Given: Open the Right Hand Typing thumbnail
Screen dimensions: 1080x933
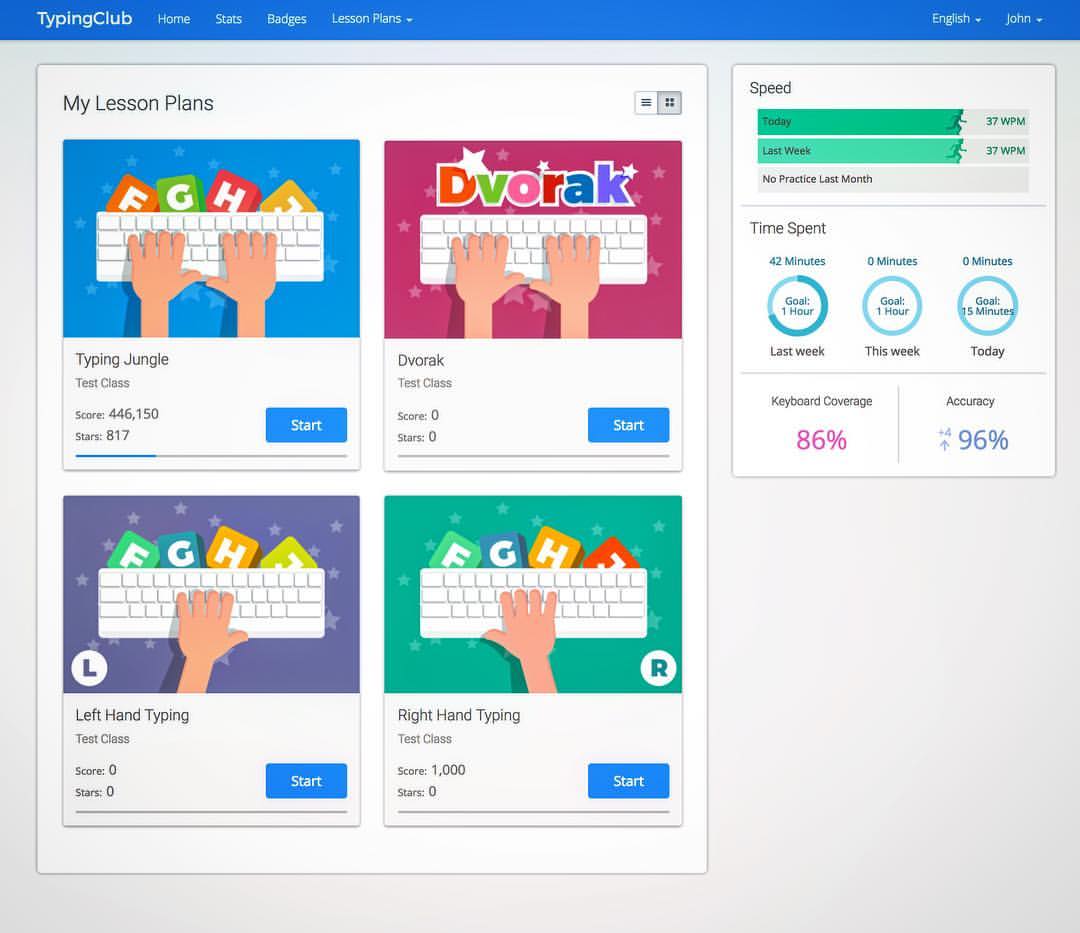Looking at the screenshot, I should click(x=533, y=594).
